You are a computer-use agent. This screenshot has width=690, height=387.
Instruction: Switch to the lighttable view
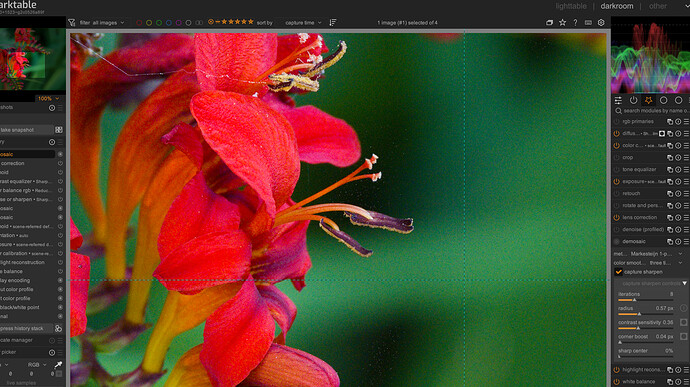pyautogui.click(x=571, y=6)
